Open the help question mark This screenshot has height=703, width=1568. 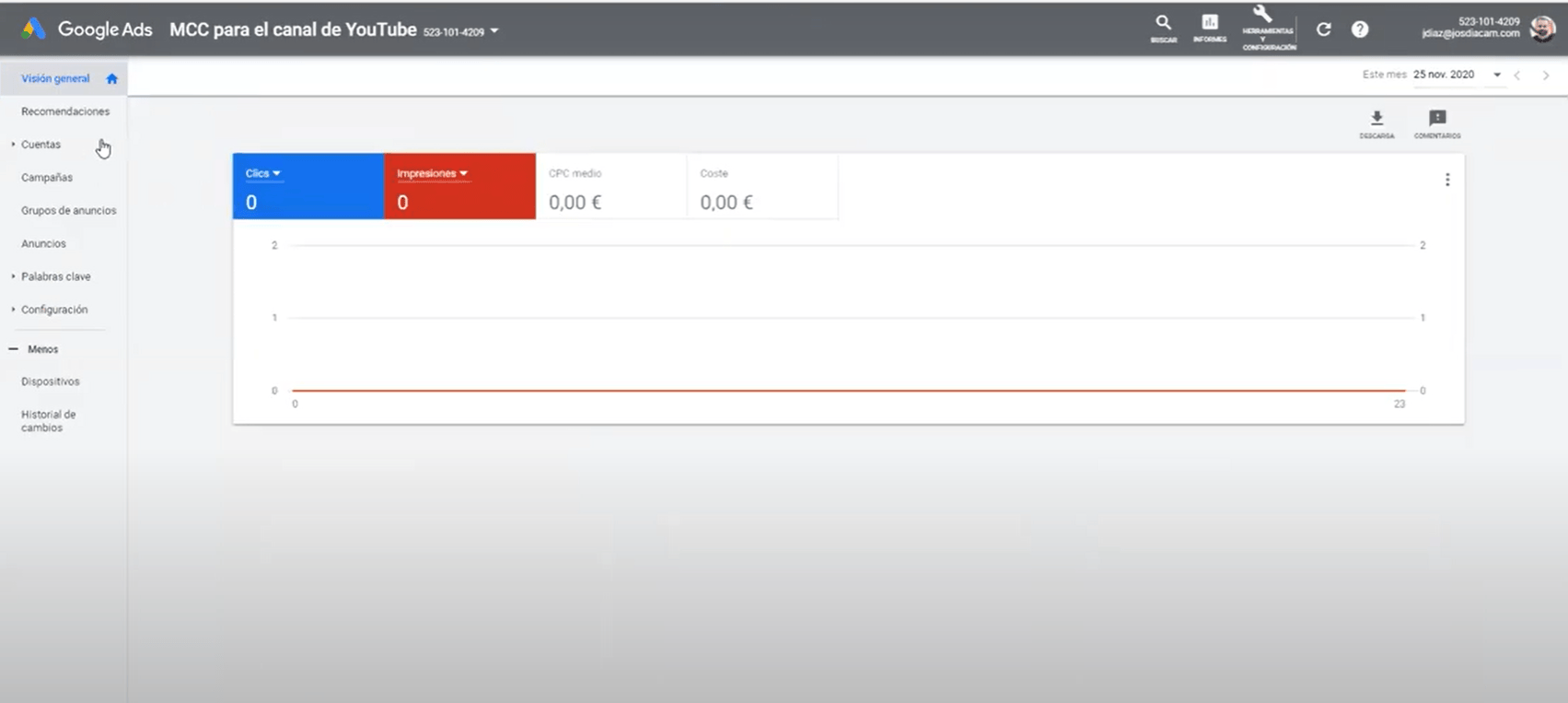click(1360, 29)
